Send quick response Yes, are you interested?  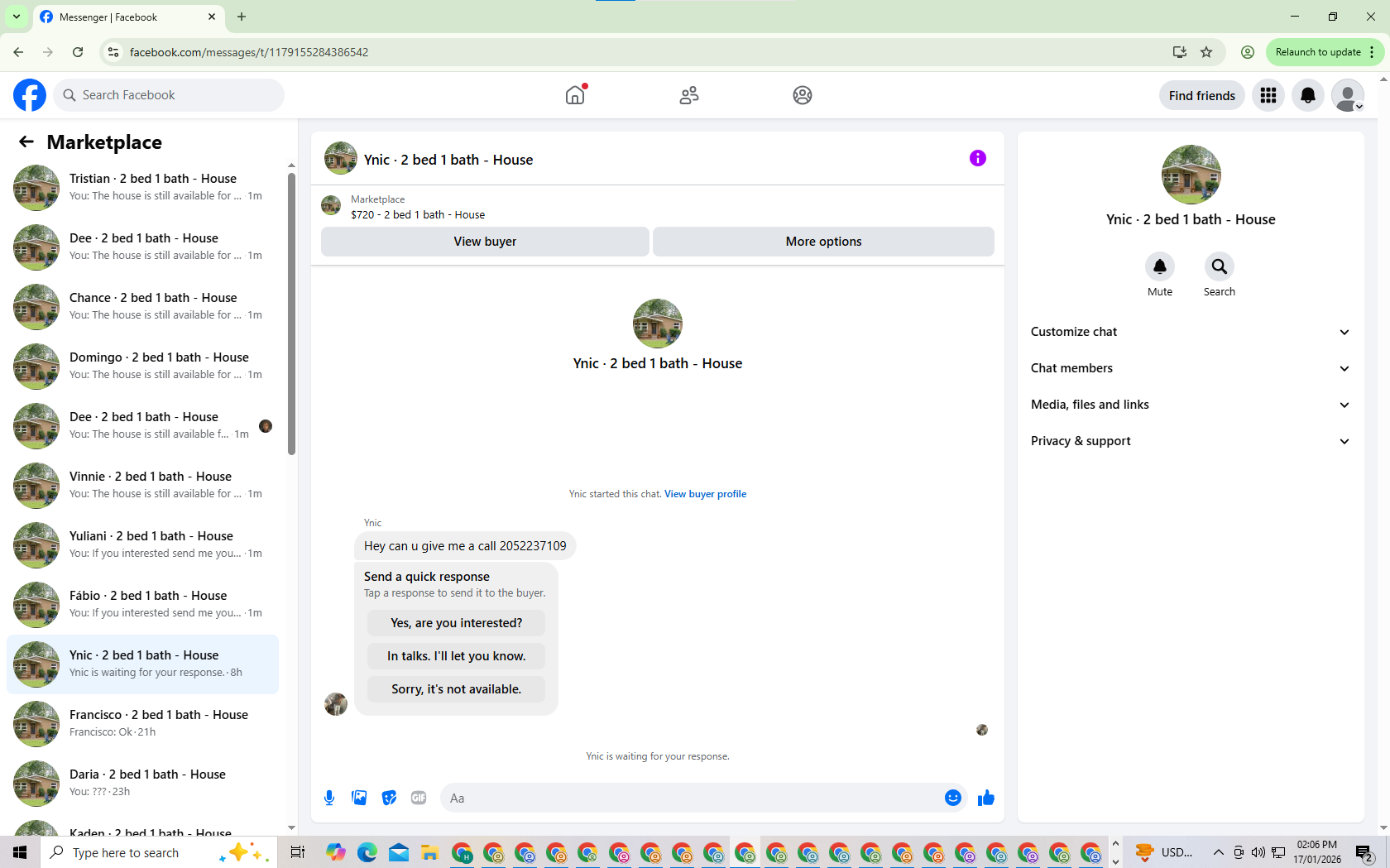(x=457, y=623)
